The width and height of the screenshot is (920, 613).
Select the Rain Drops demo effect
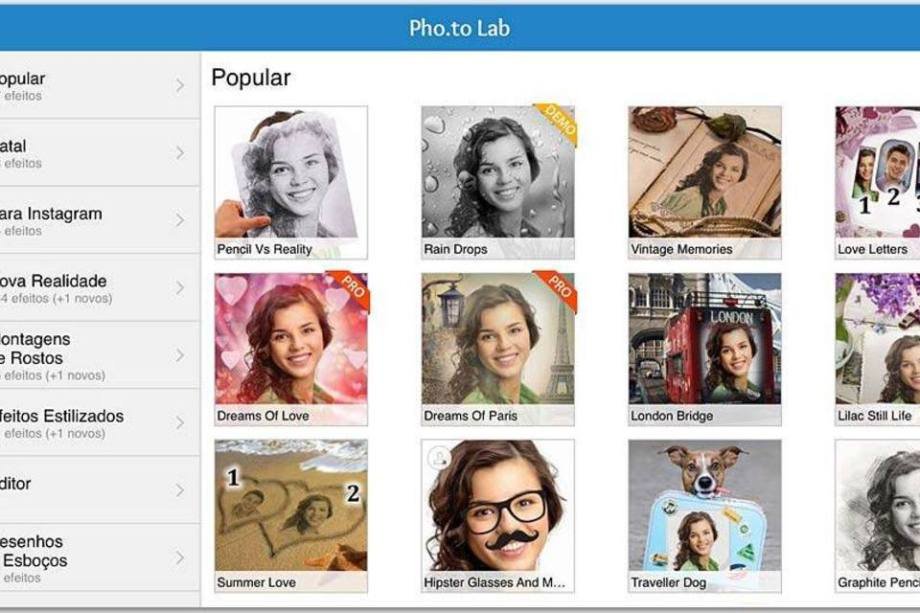[498, 182]
